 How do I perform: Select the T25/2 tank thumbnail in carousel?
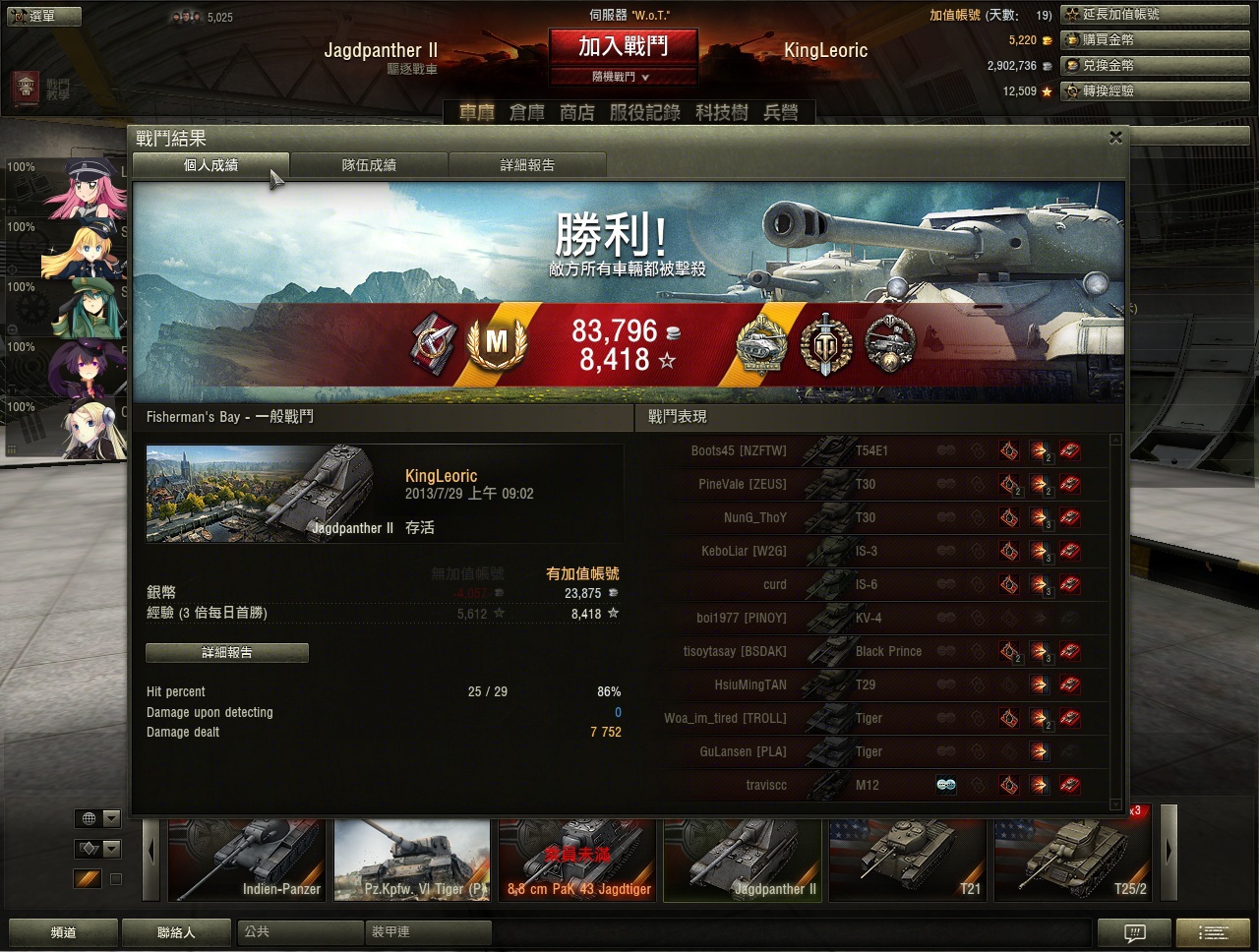1072,860
